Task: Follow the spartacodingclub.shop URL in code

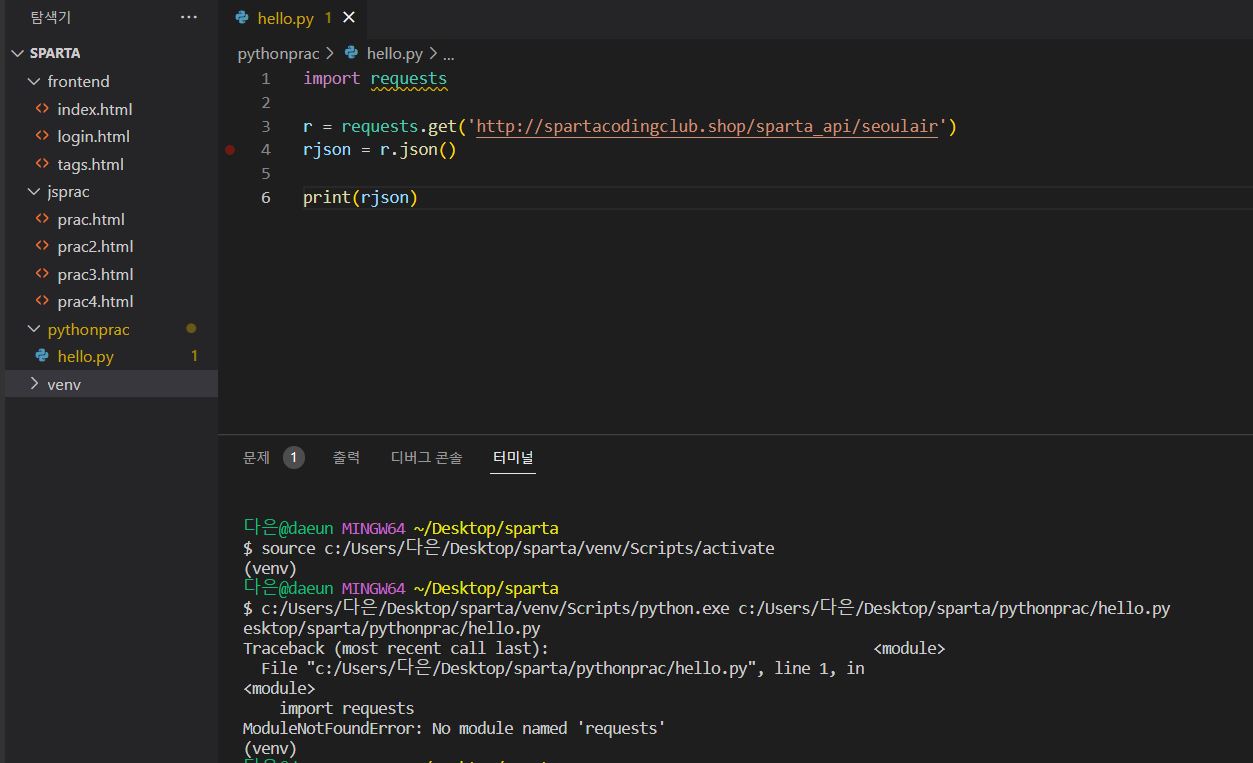Action: 707,126
